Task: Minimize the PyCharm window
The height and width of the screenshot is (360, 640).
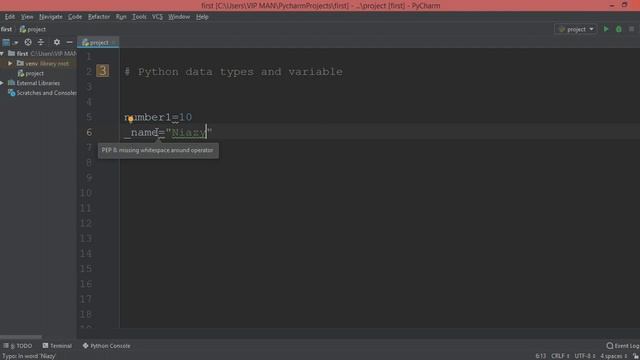Action: tap(611, 5)
